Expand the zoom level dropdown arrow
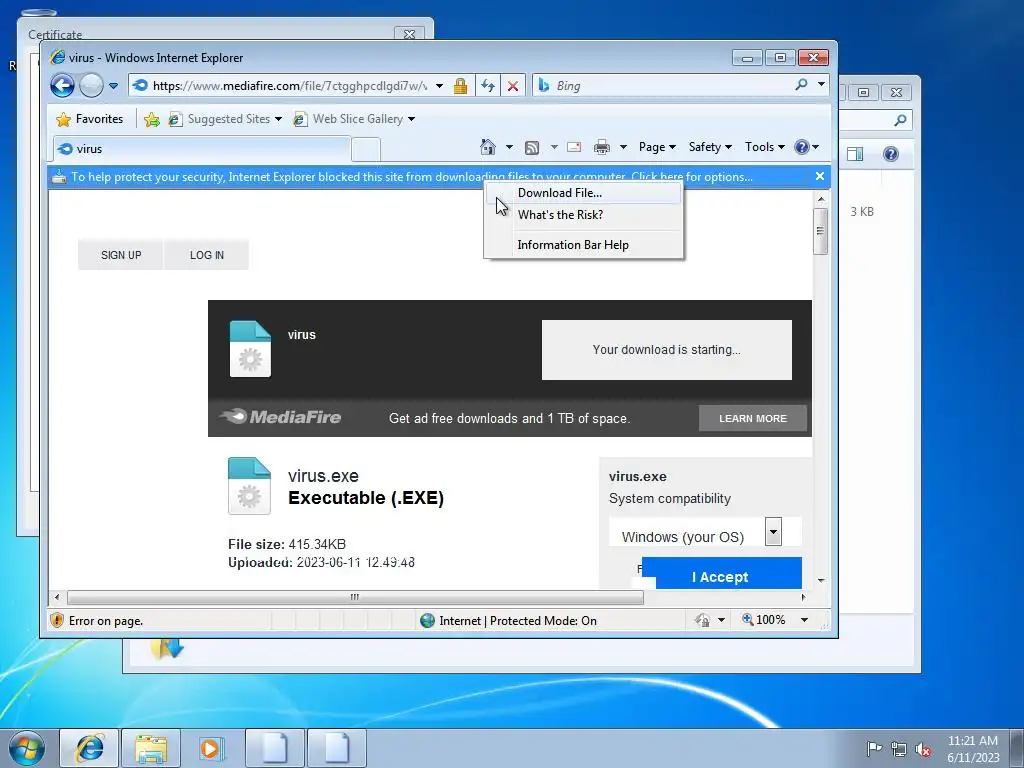Image resolution: width=1024 pixels, height=768 pixels. pos(805,620)
